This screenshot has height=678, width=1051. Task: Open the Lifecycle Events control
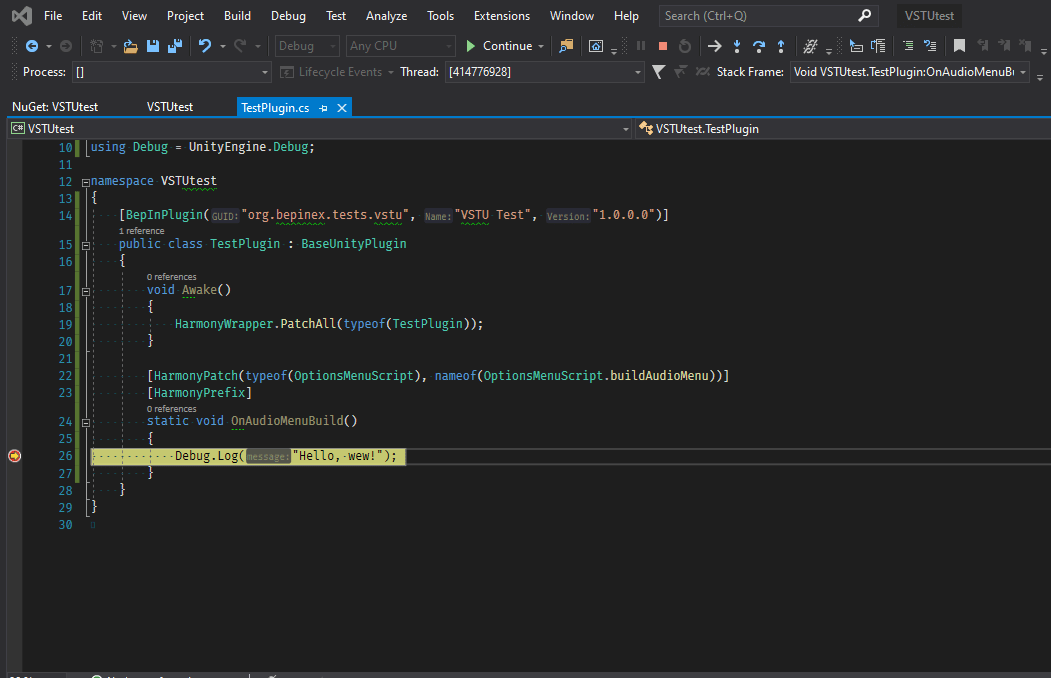click(x=336, y=71)
